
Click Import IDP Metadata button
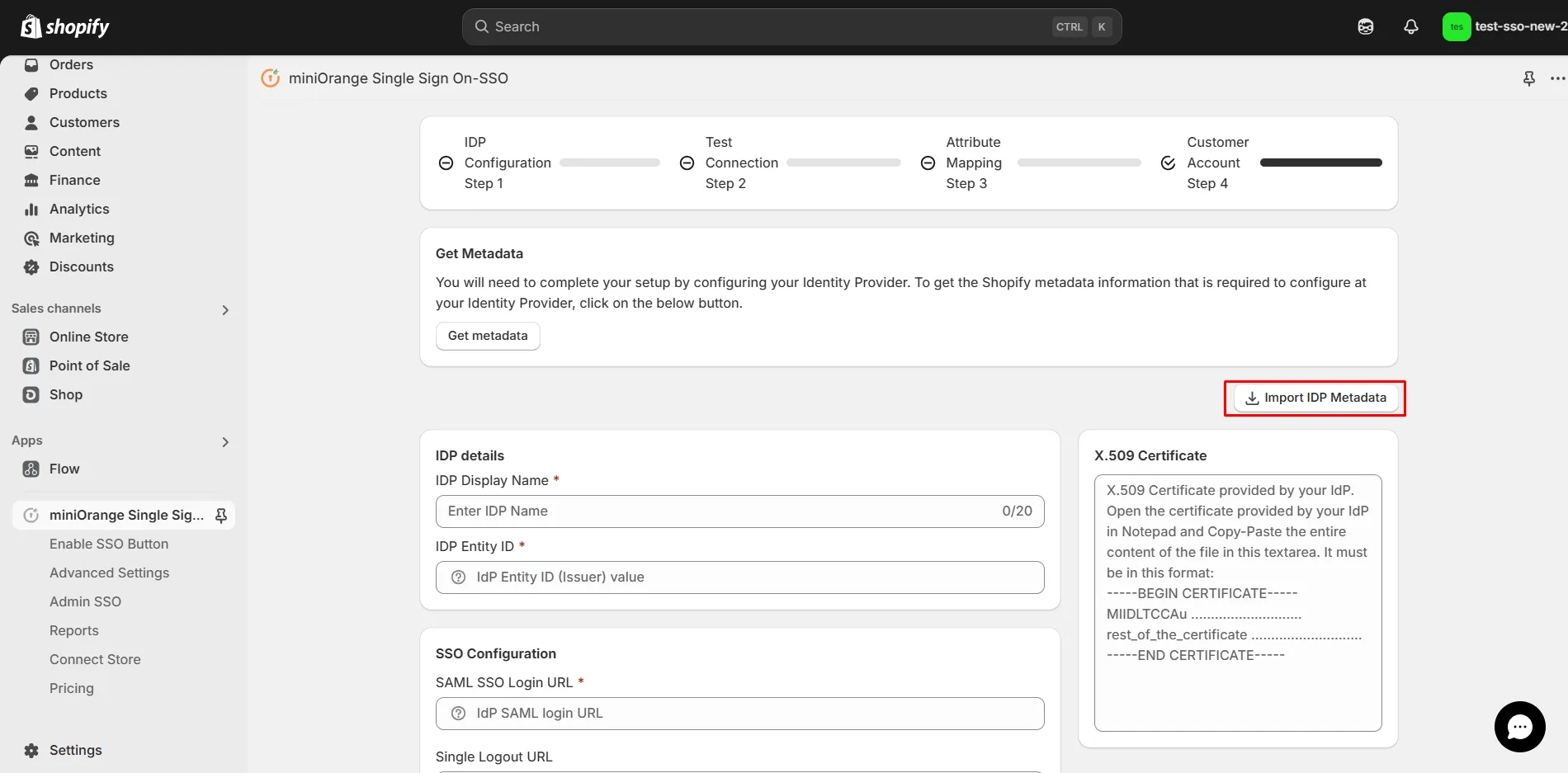pyautogui.click(x=1315, y=398)
